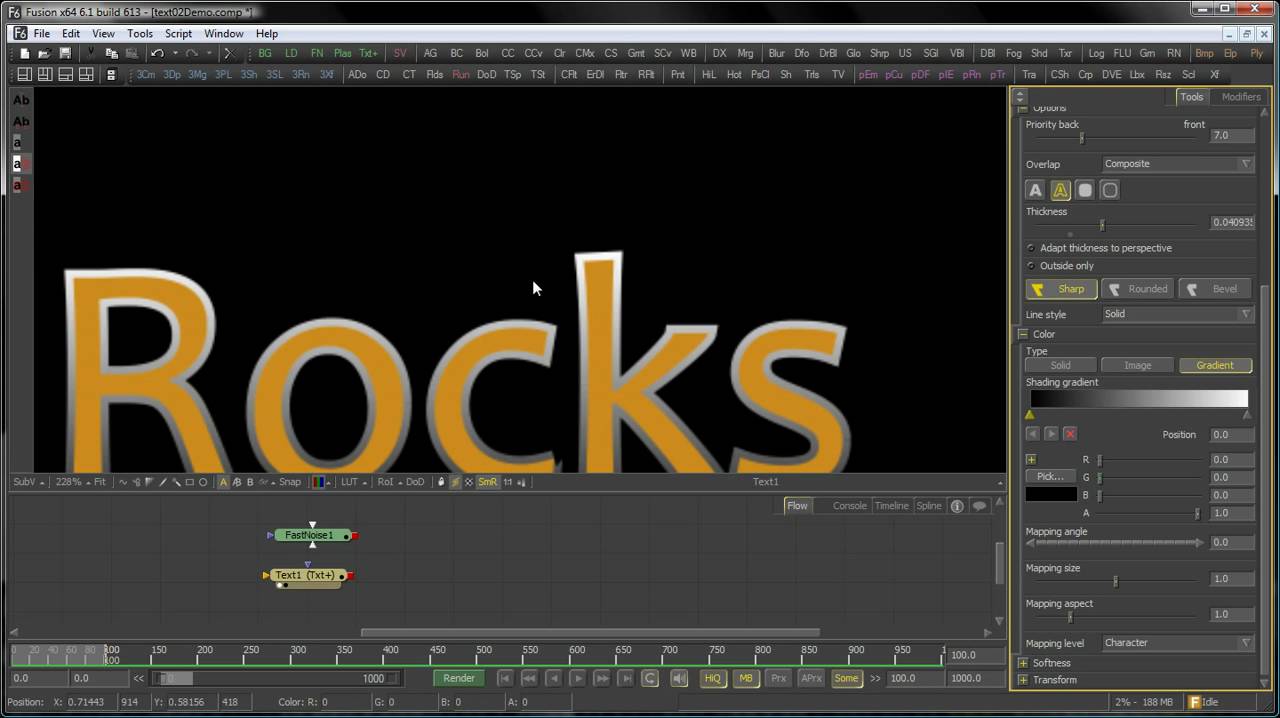The height and width of the screenshot is (718, 1280).
Task: Toggle SmR smooth resize in viewer
Action: point(487,482)
